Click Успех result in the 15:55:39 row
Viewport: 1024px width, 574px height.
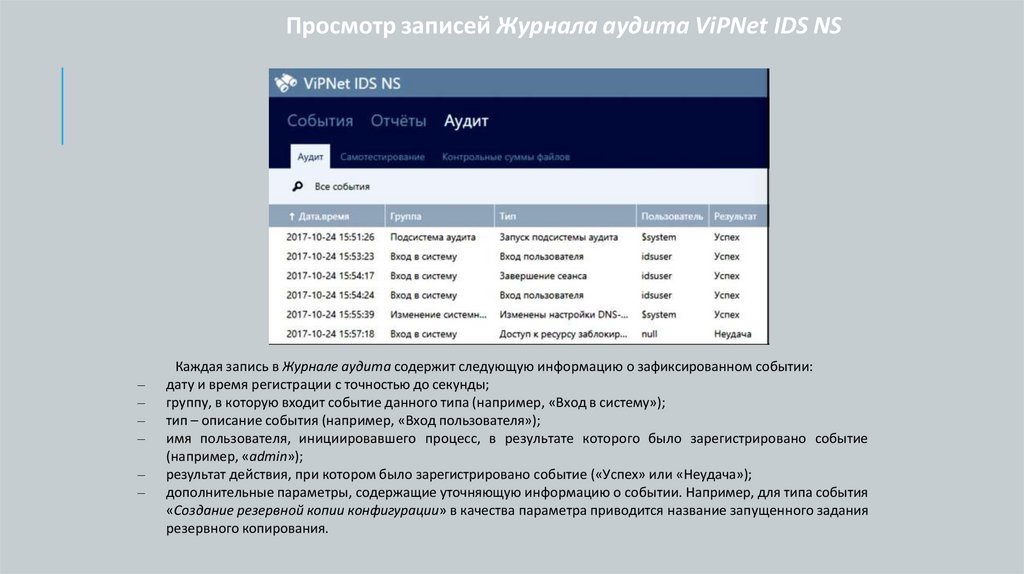726,314
